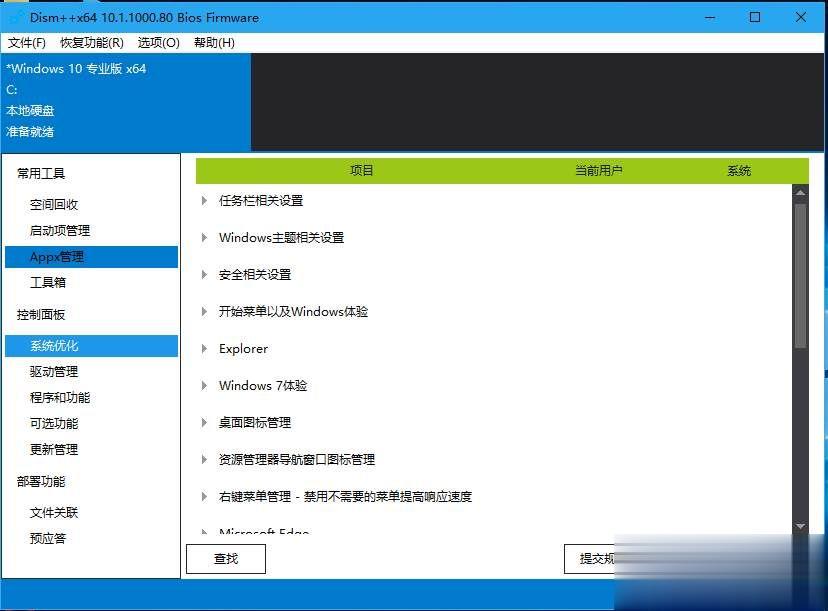Screen dimensions: 828x611
Task: Open 更新管理
Action: [x=54, y=449]
